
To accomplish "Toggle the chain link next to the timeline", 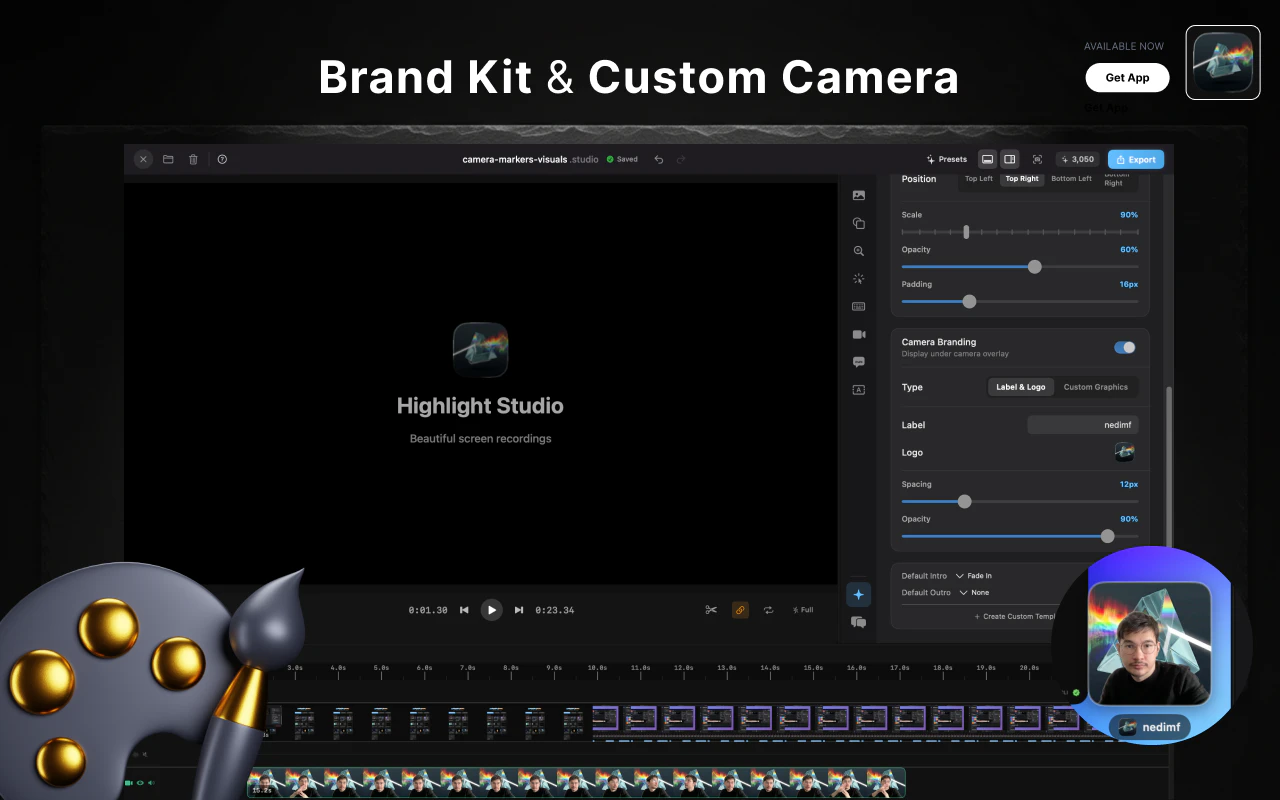I will [x=740, y=609].
